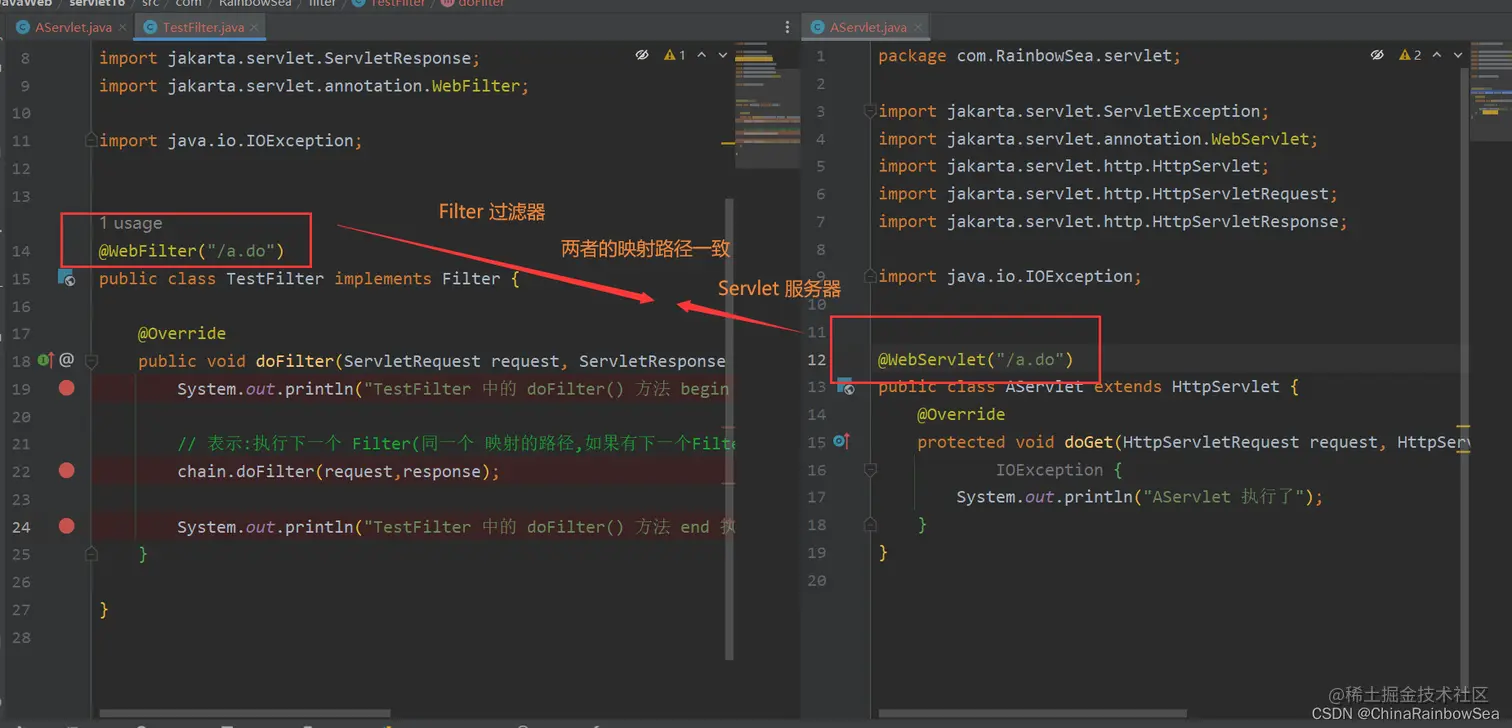The height and width of the screenshot is (728, 1512).
Task: Collapse doFilter method fold at line 18
Action: point(91,360)
